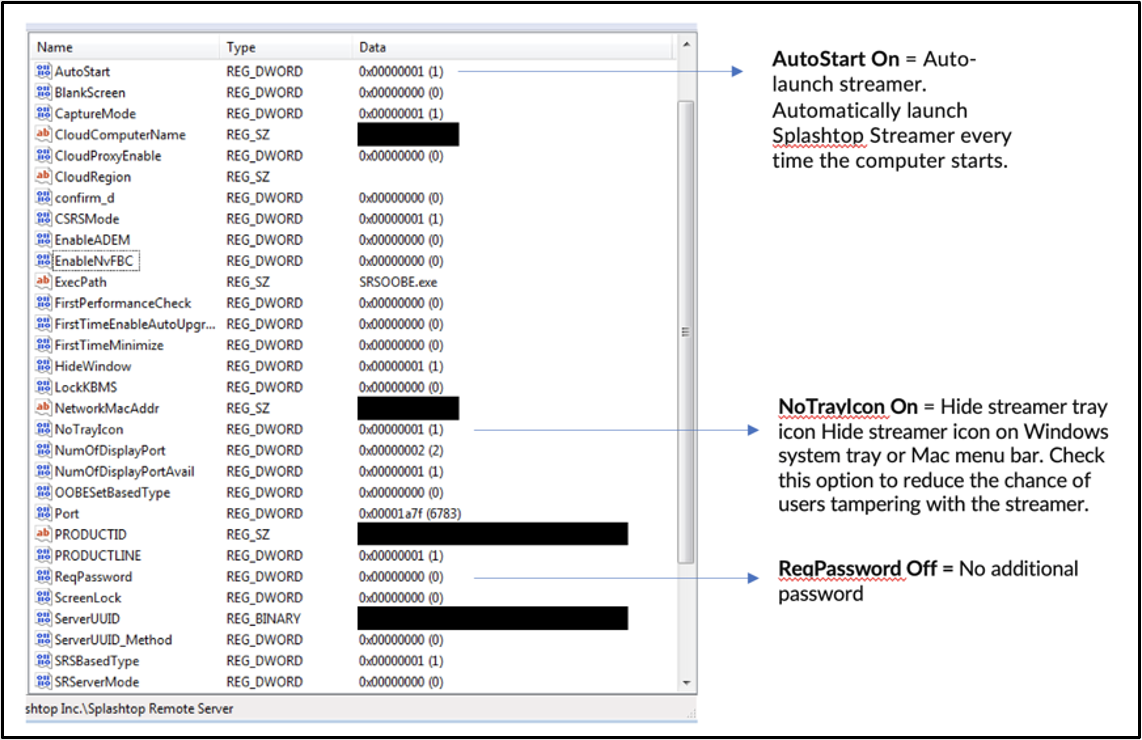Click the NumOfDisplayPort value icon

tap(44, 451)
